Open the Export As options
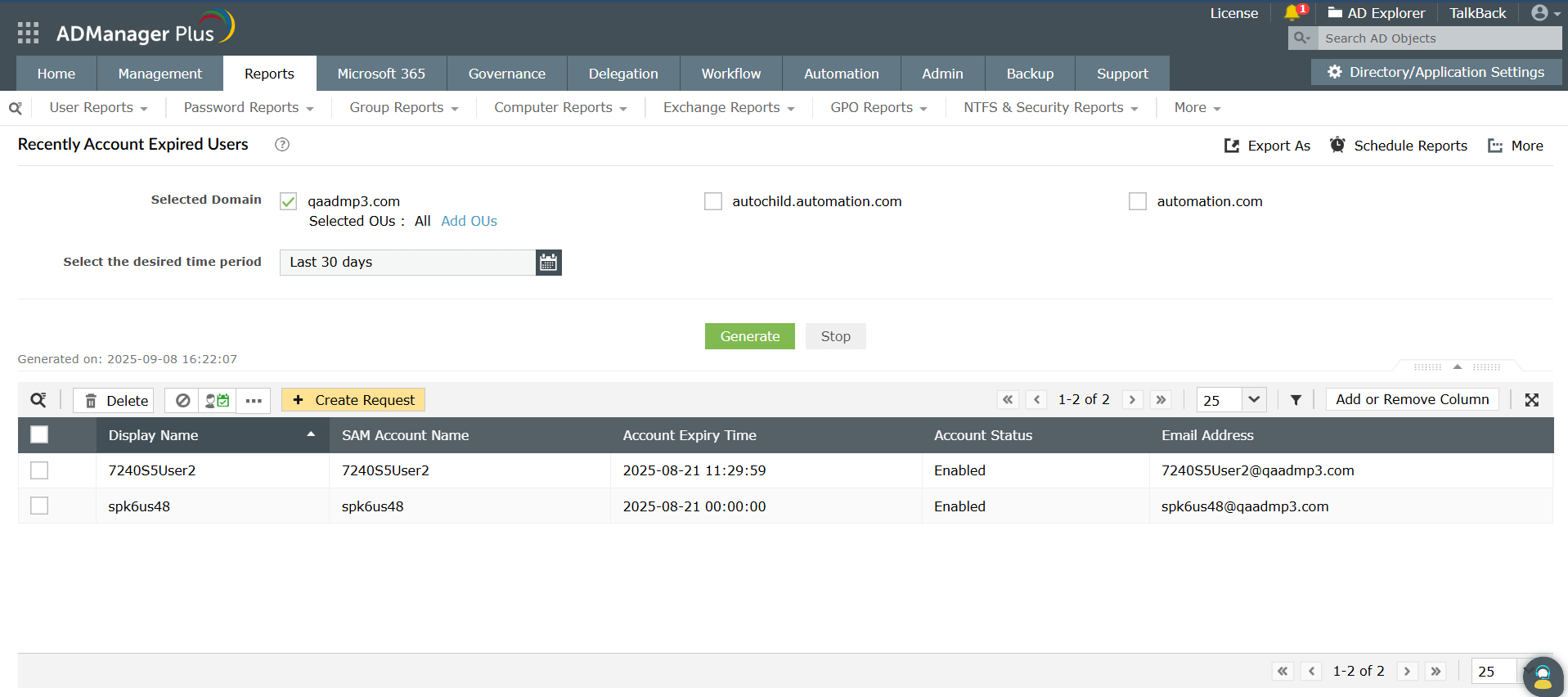 pos(1267,146)
